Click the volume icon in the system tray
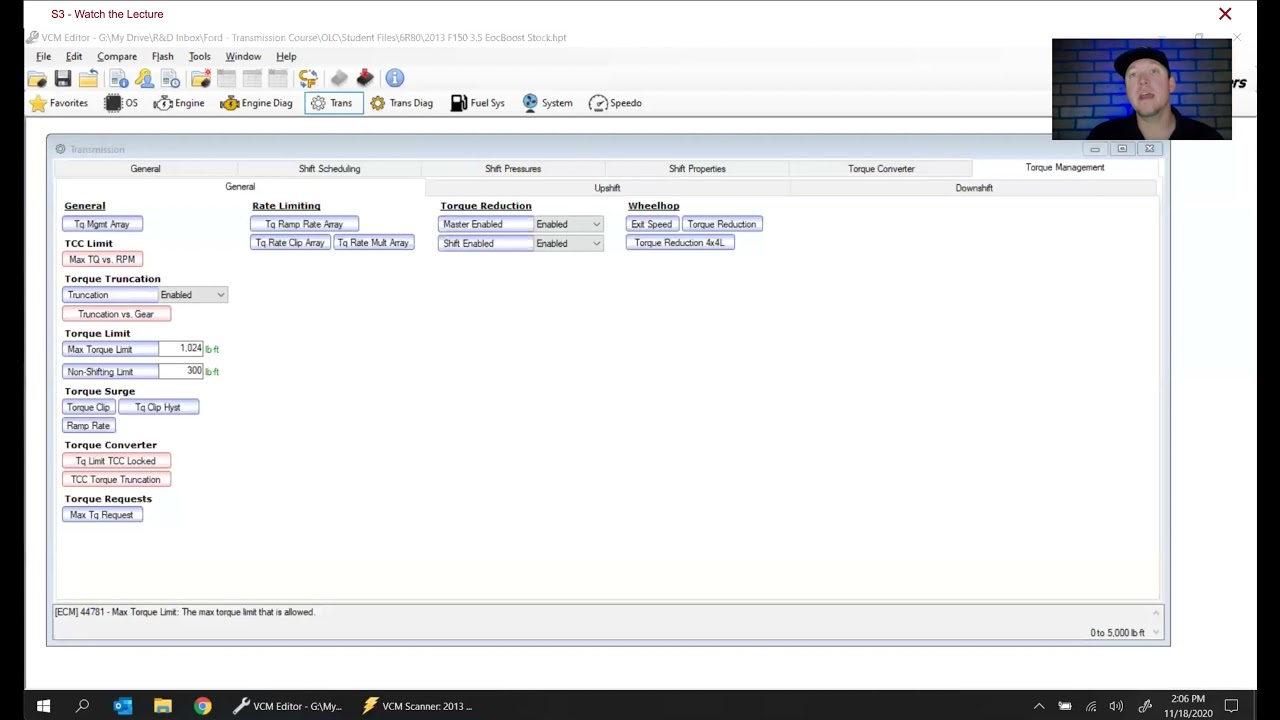The height and width of the screenshot is (720, 1280). (1116, 706)
